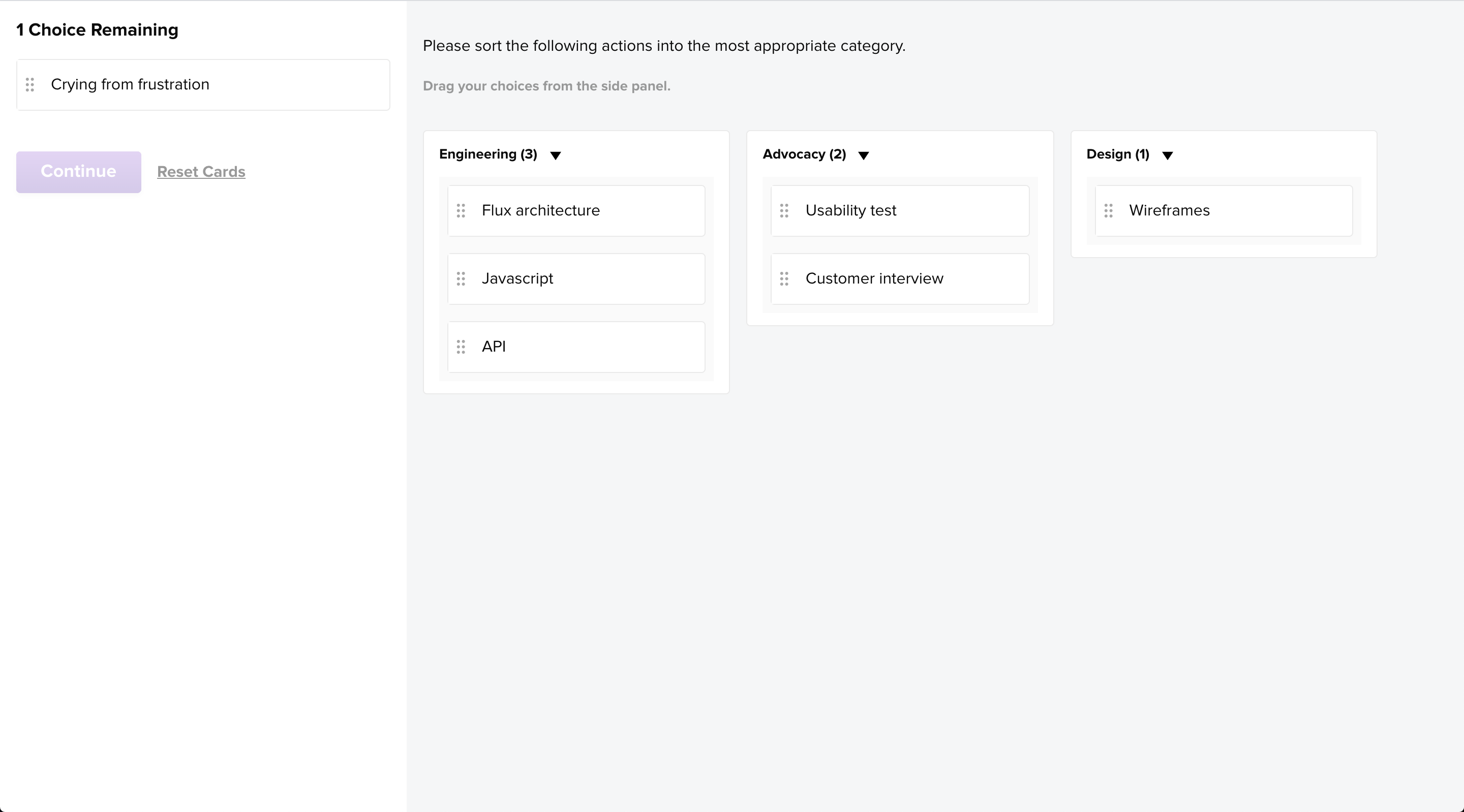This screenshot has height=812, width=1464.
Task: Click the Drag your choices hint text
Action: (546, 86)
